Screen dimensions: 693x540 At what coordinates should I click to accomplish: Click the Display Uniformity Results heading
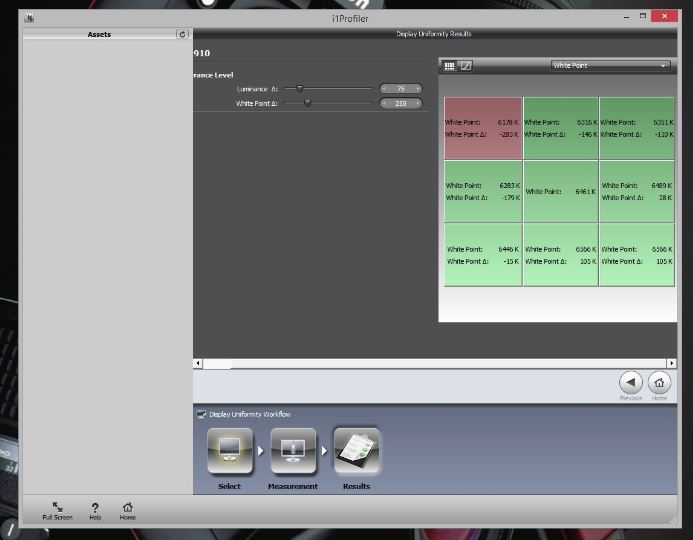tap(434, 34)
